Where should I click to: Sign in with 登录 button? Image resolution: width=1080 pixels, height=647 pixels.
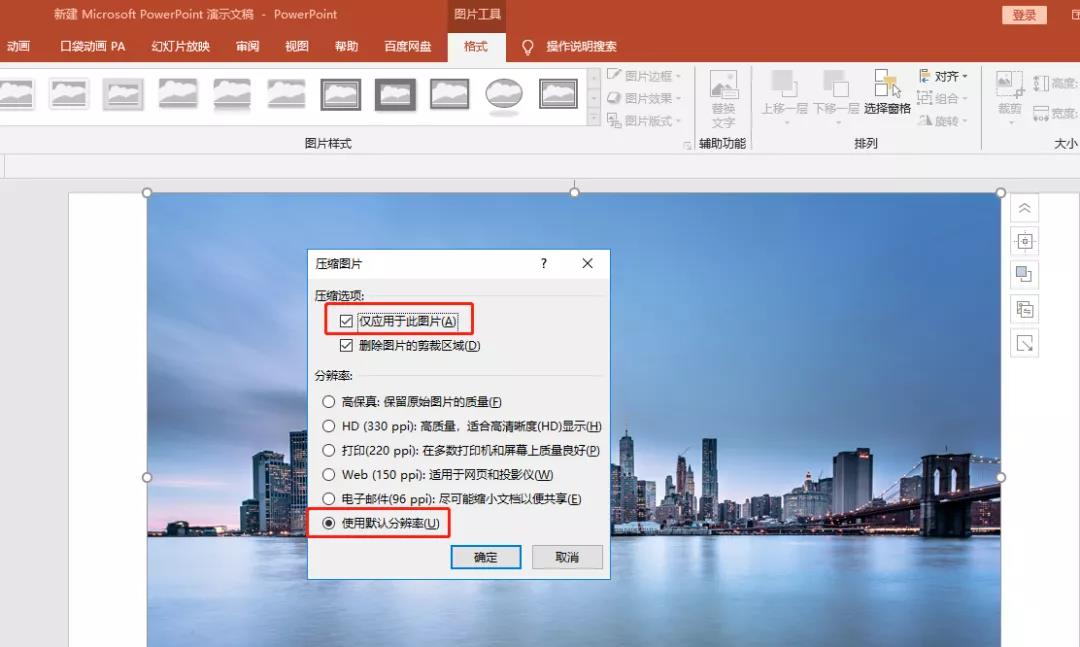pyautogui.click(x=1024, y=14)
